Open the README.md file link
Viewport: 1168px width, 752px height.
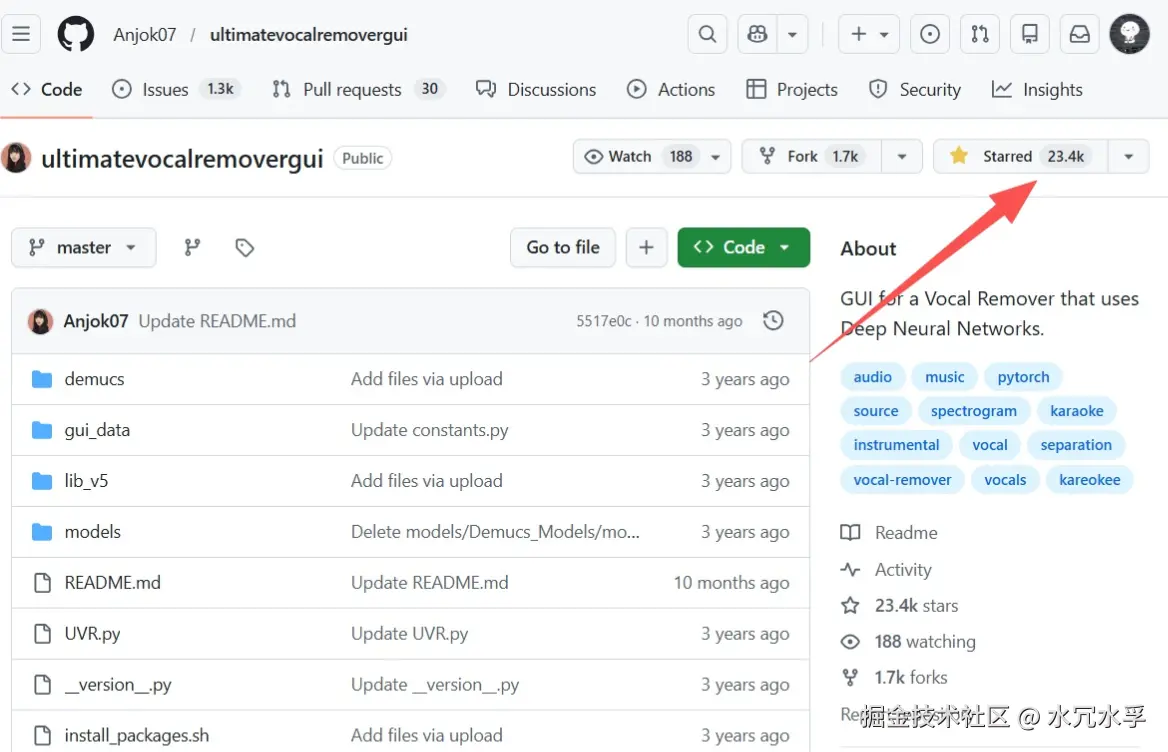[x=112, y=582]
